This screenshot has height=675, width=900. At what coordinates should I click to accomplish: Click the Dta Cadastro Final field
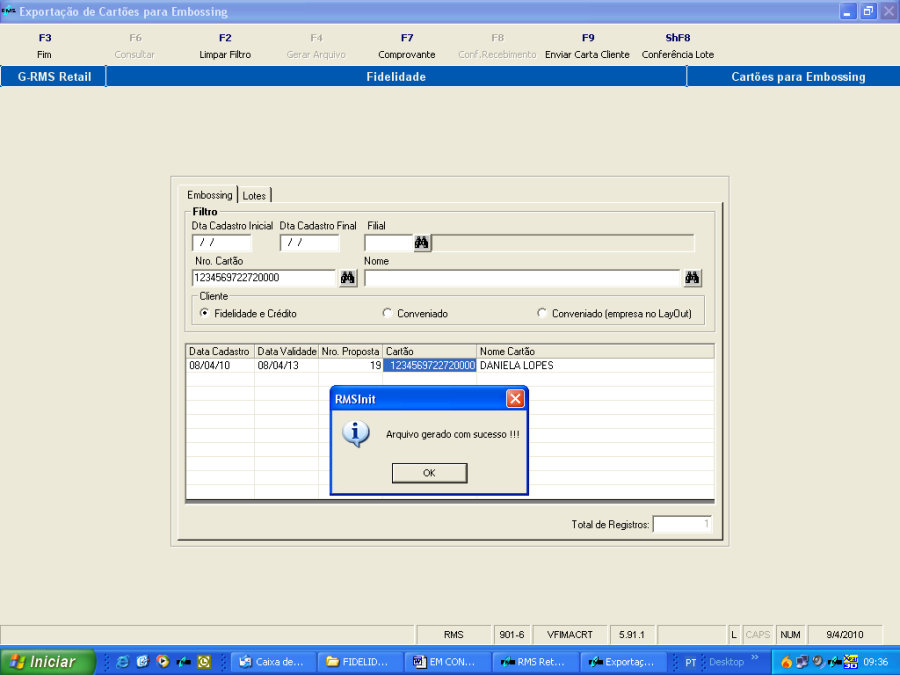pos(309,243)
